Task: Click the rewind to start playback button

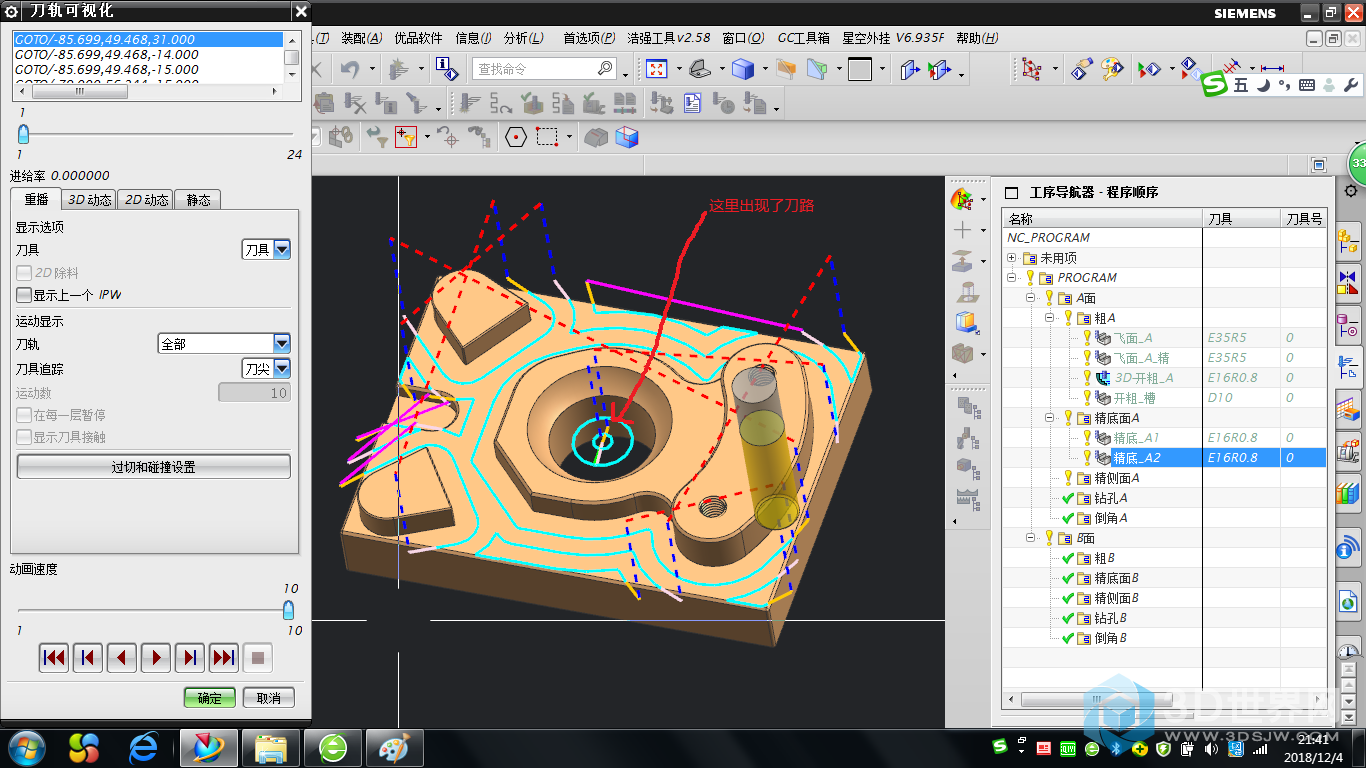Action: [54, 658]
